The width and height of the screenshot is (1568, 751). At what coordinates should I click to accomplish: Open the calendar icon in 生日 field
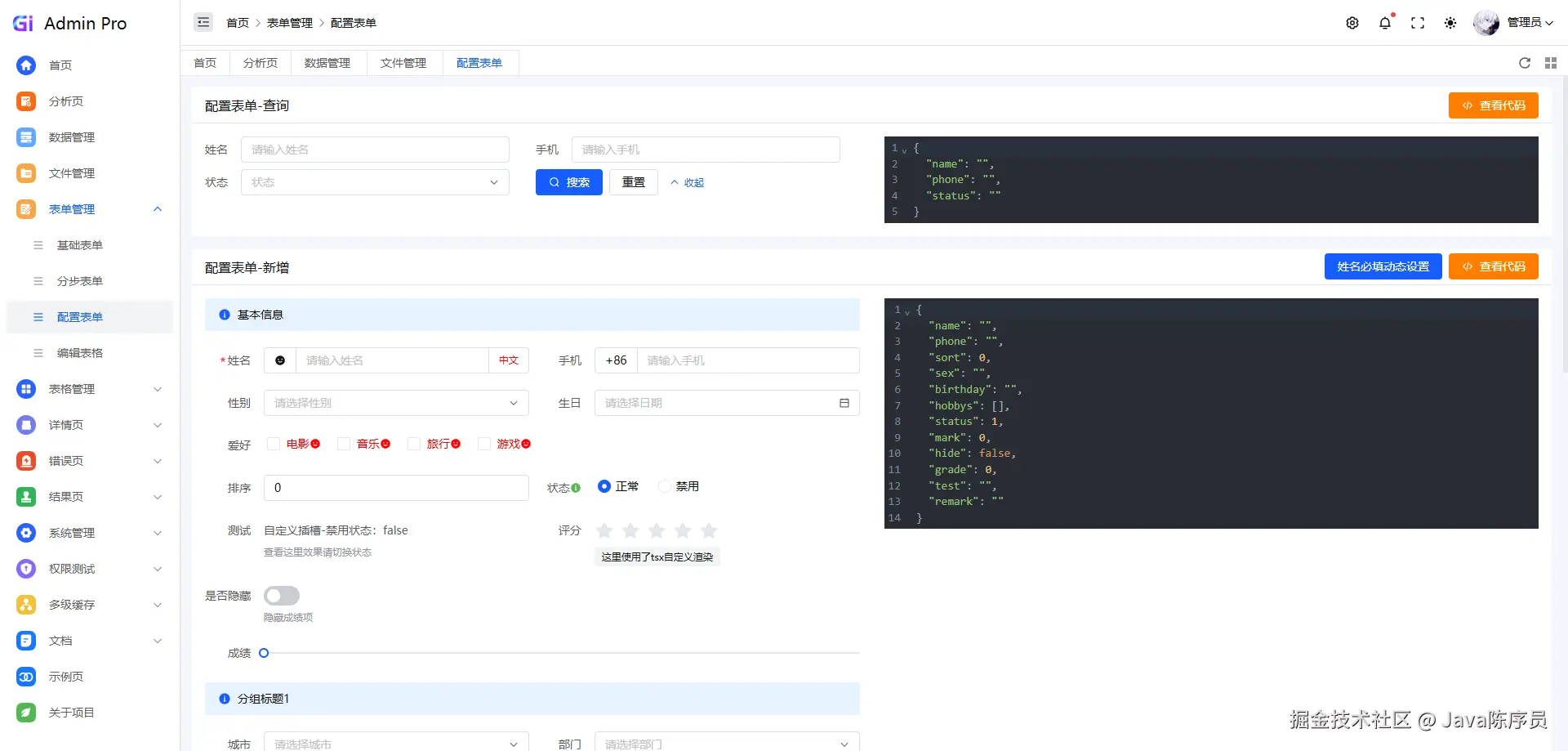(x=844, y=403)
